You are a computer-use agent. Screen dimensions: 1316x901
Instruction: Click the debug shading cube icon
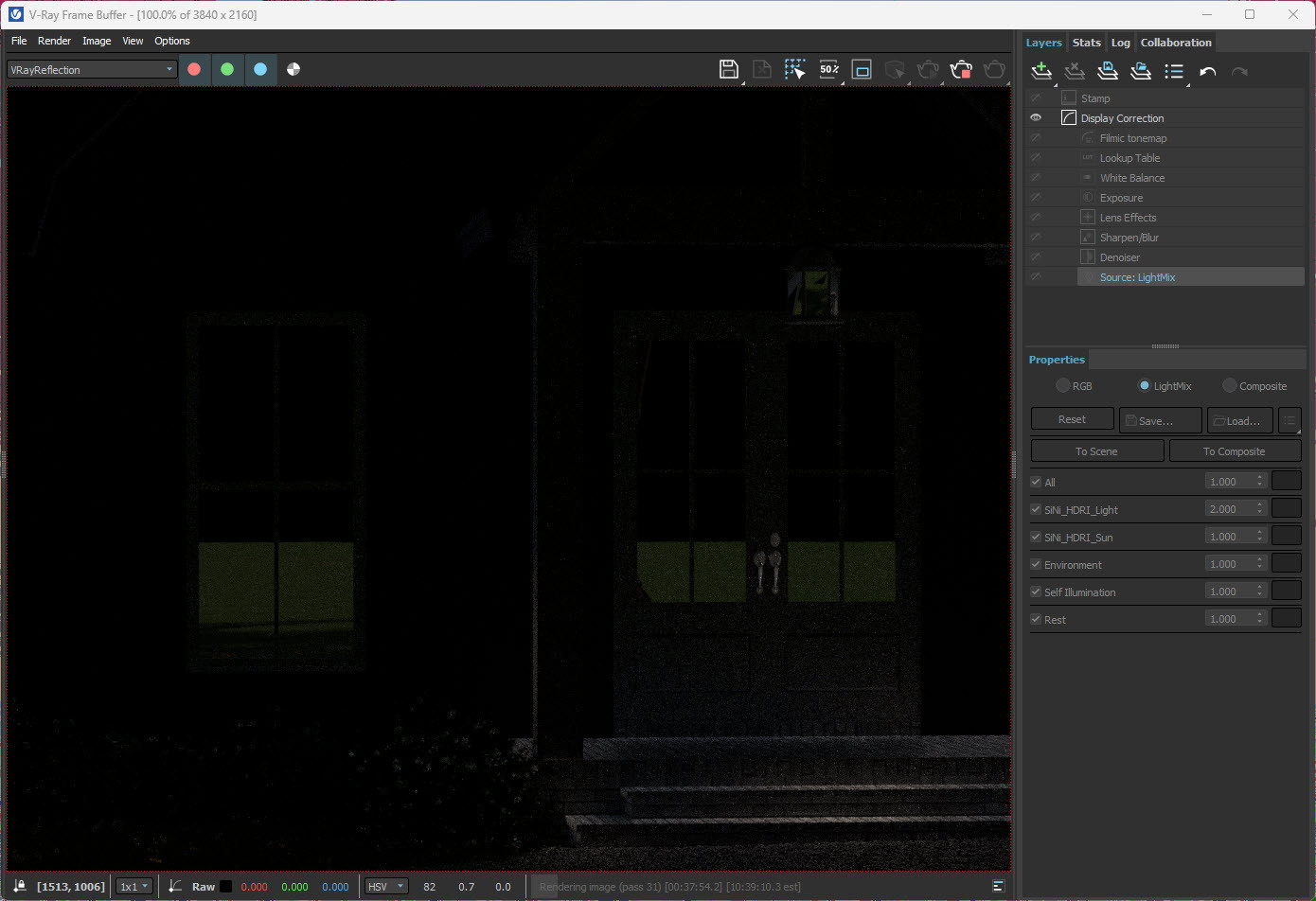coord(895,69)
